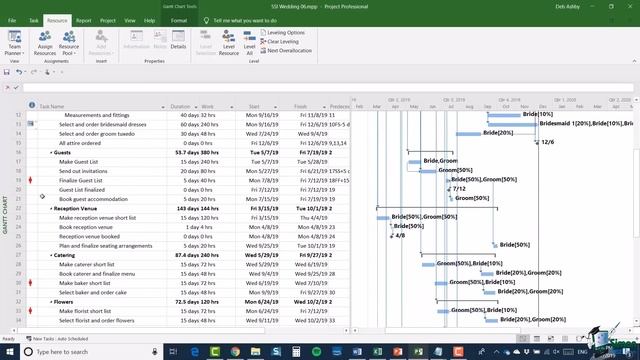Click New Tasks: Auto Scheduled in status bar

click(x=57, y=339)
